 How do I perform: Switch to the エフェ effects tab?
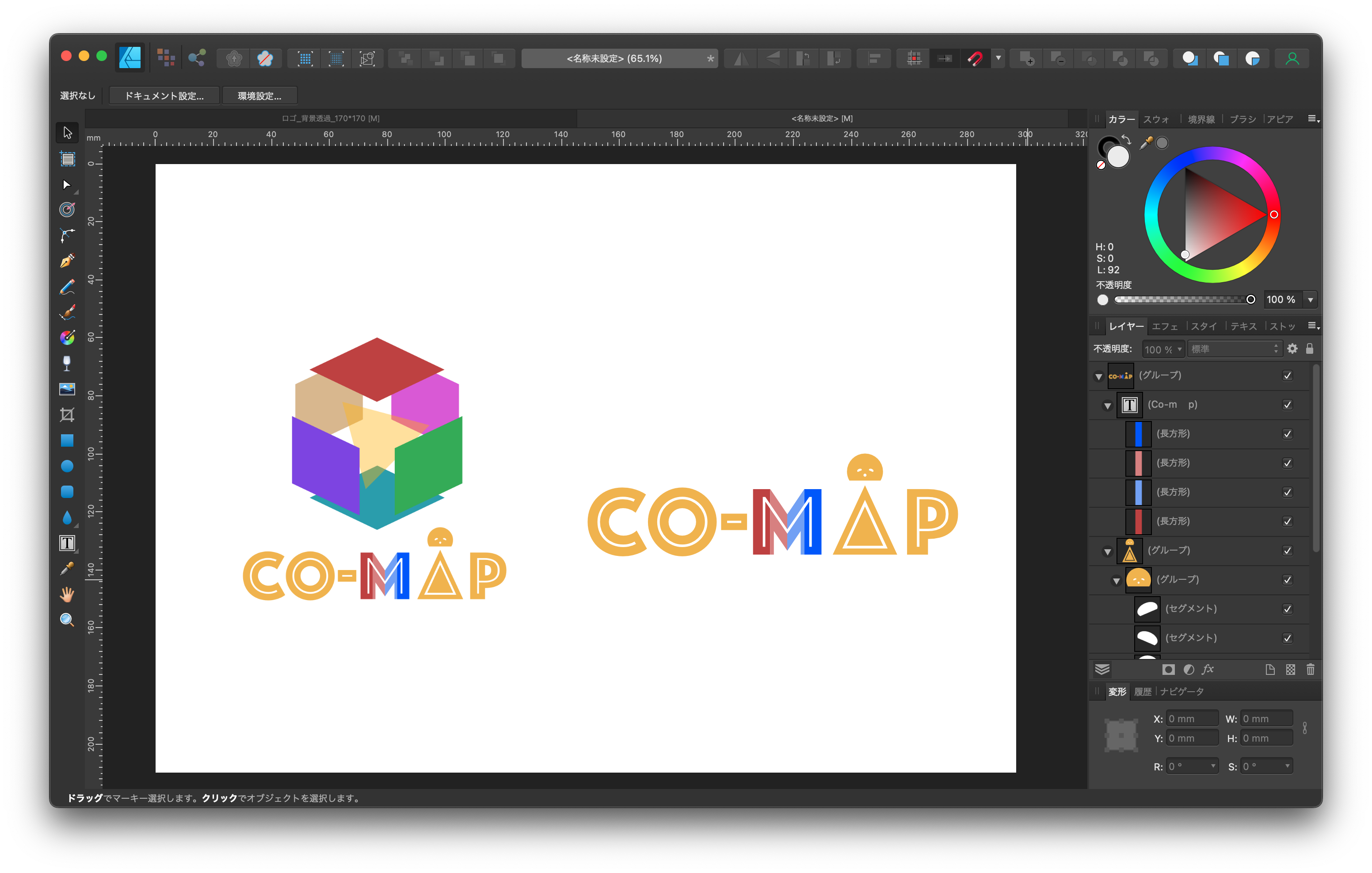click(x=1165, y=326)
